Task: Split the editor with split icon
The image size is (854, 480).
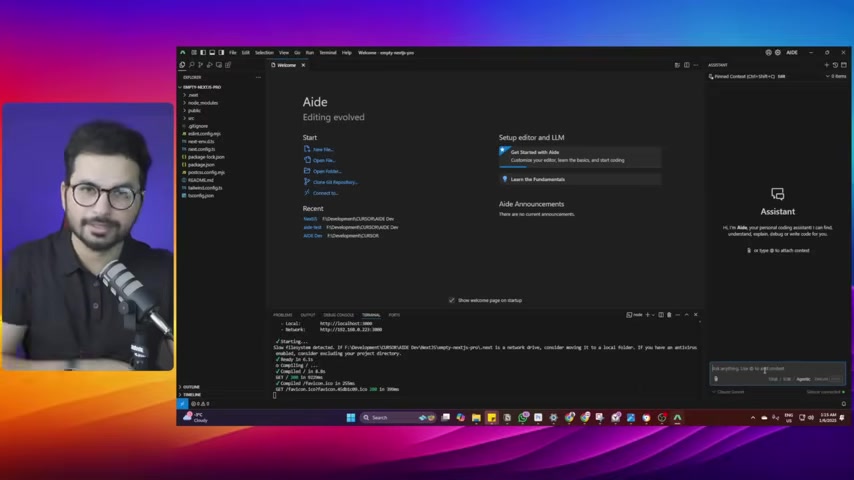Action: (686, 65)
